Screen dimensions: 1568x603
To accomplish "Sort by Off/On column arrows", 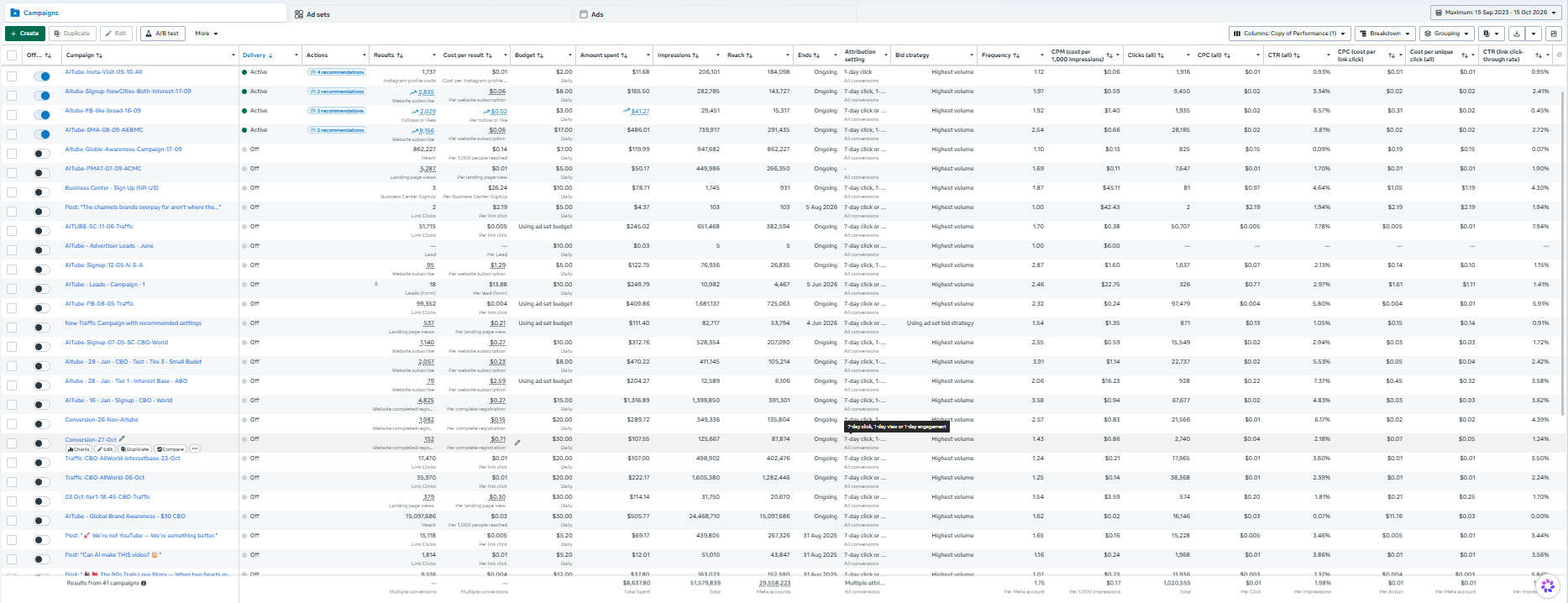I will pyautogui.click(x=48, y=55).
